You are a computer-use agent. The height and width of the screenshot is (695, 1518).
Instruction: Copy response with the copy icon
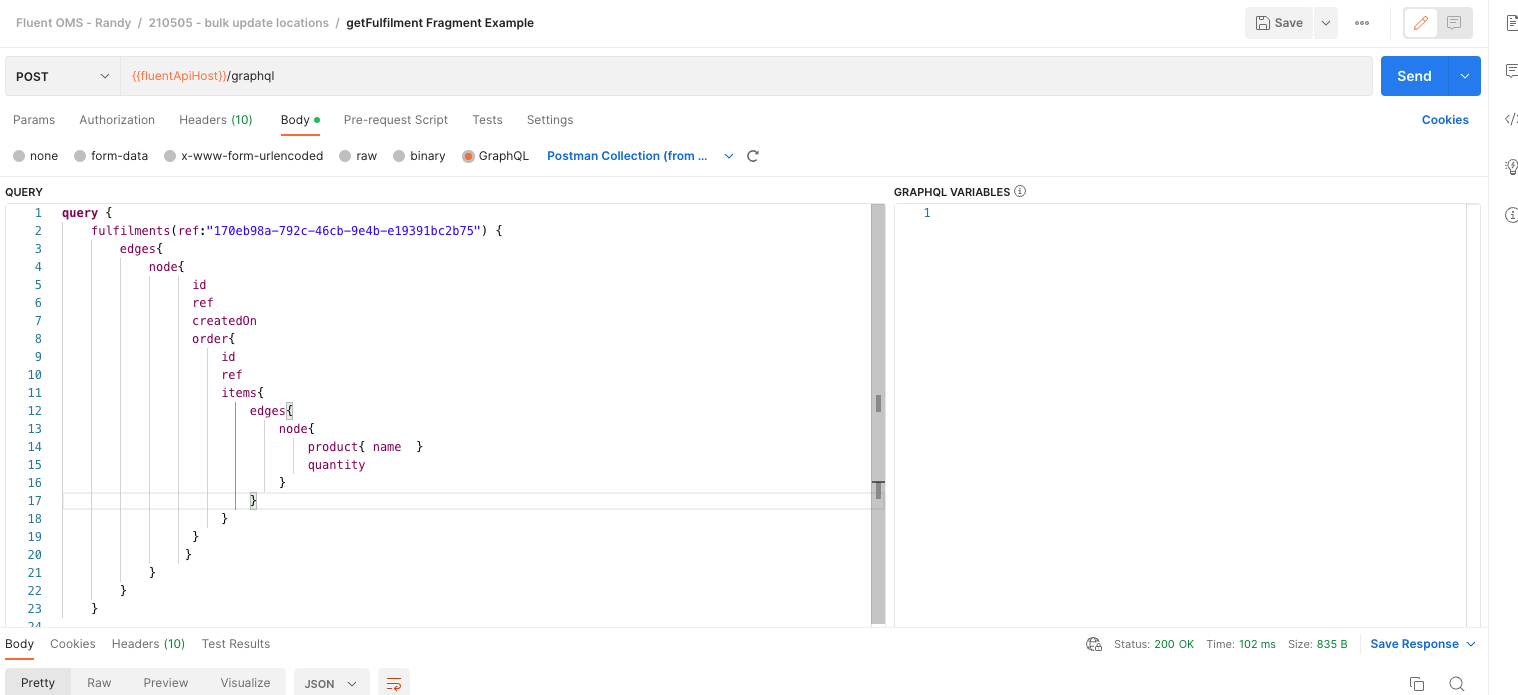1416,684
